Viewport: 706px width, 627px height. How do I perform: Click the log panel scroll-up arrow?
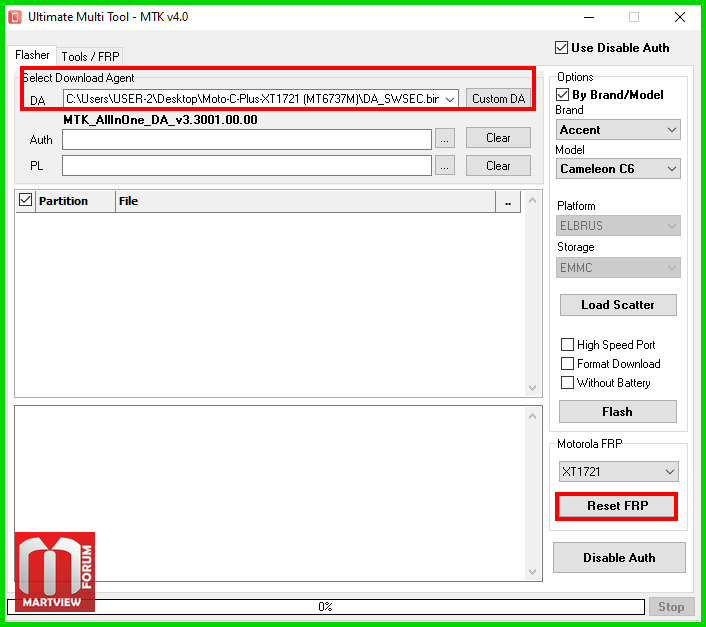[x=532, y=416]
